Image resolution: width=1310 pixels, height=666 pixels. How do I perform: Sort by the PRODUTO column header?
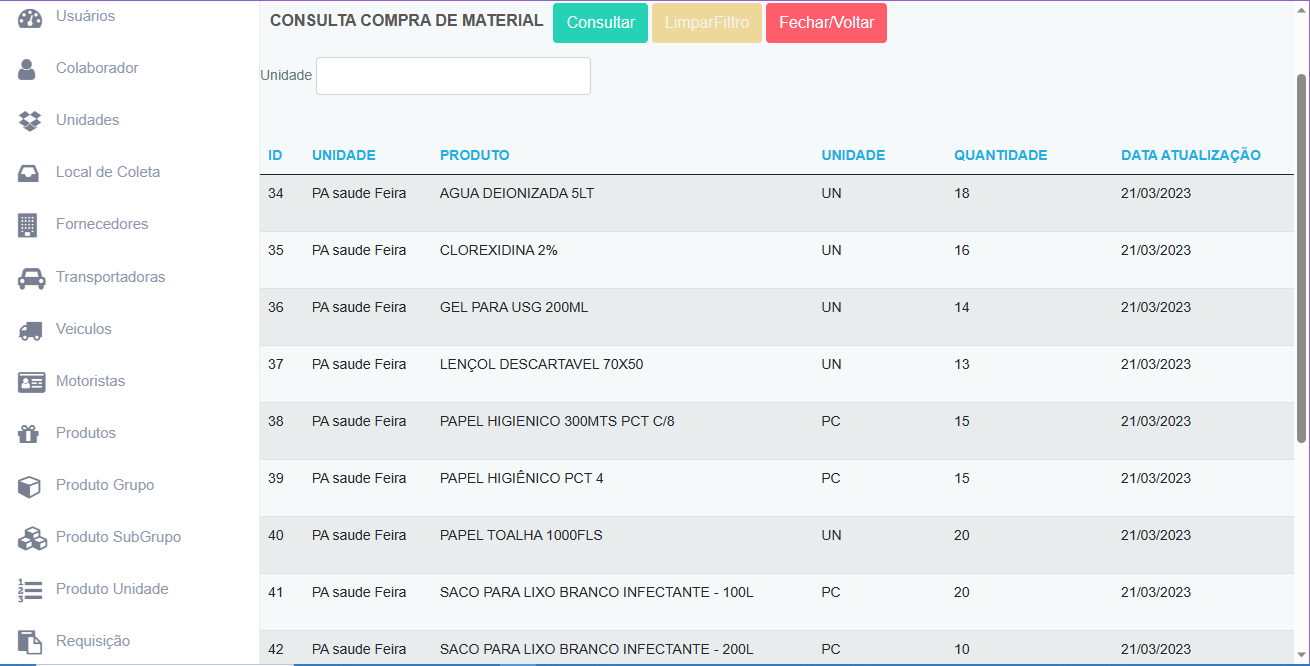click(474, 155)
